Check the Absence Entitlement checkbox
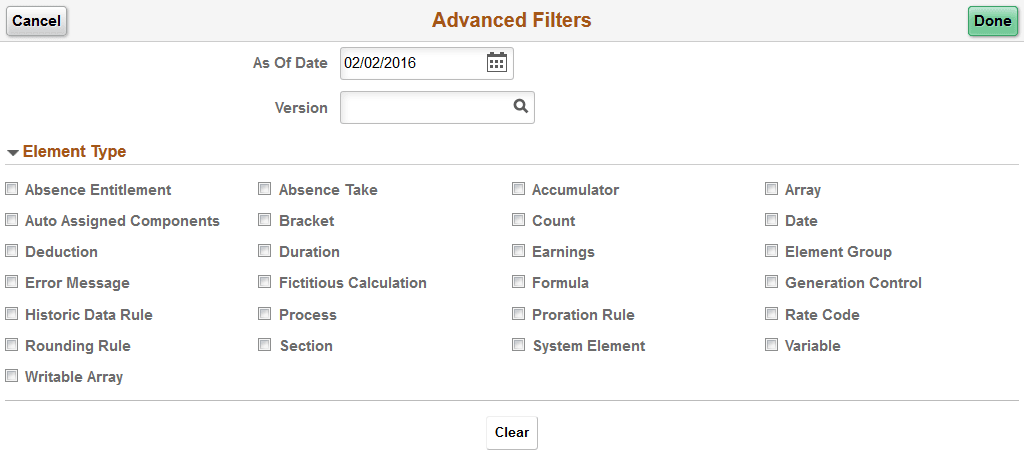 (x=12, y=189)
